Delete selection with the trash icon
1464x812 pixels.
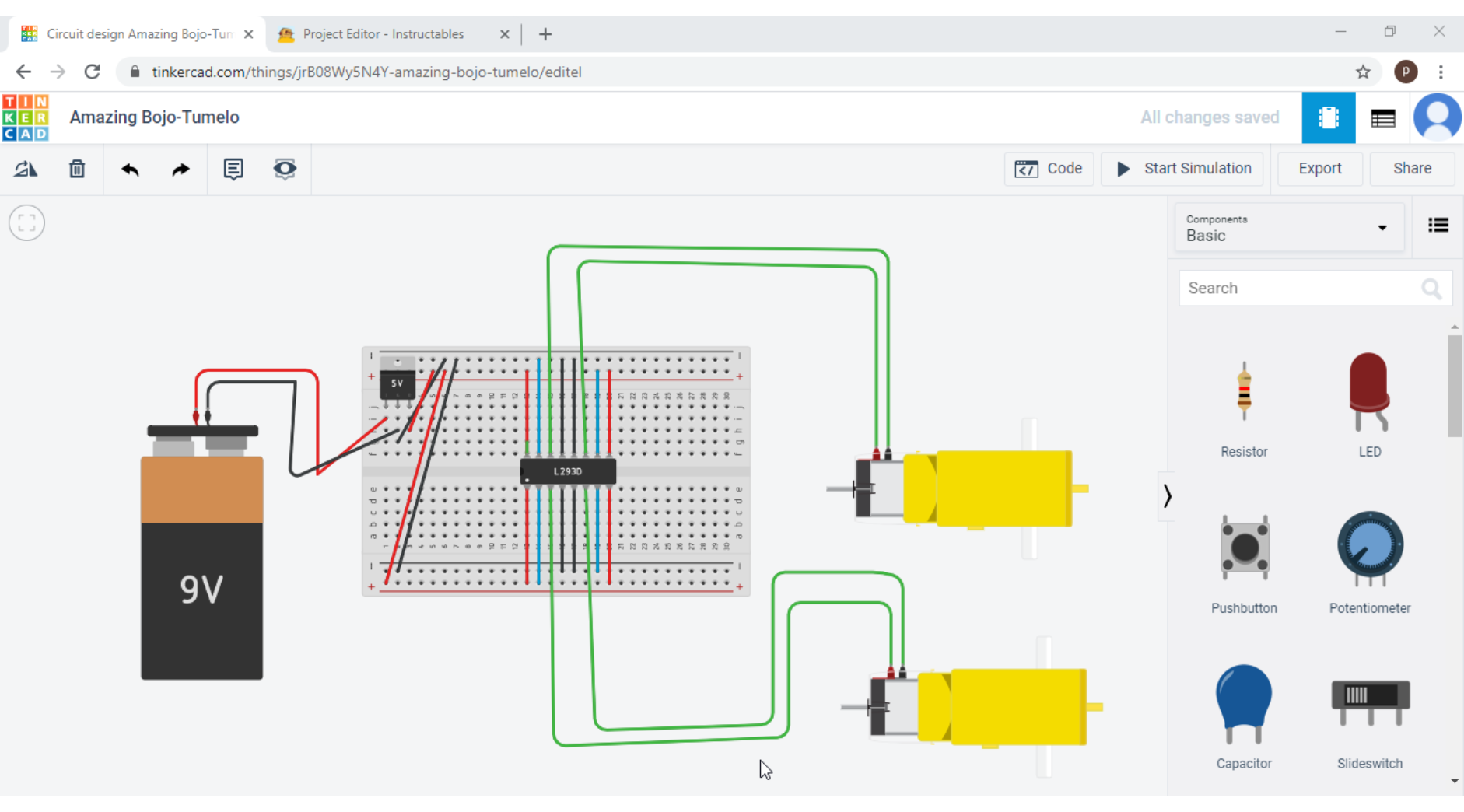tap(76, 169)
